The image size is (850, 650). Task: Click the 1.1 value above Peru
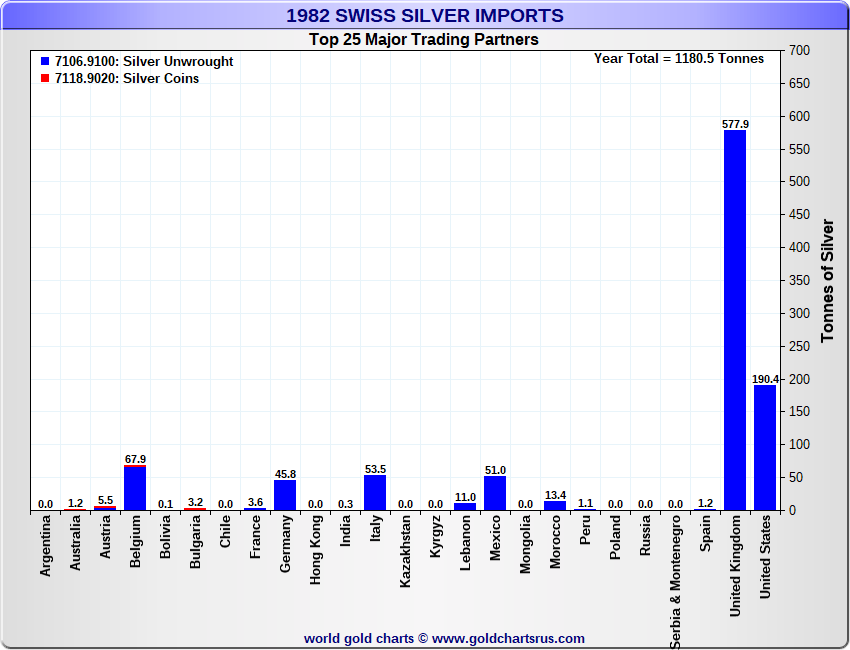pyautogui.click(x=585, y=503)
